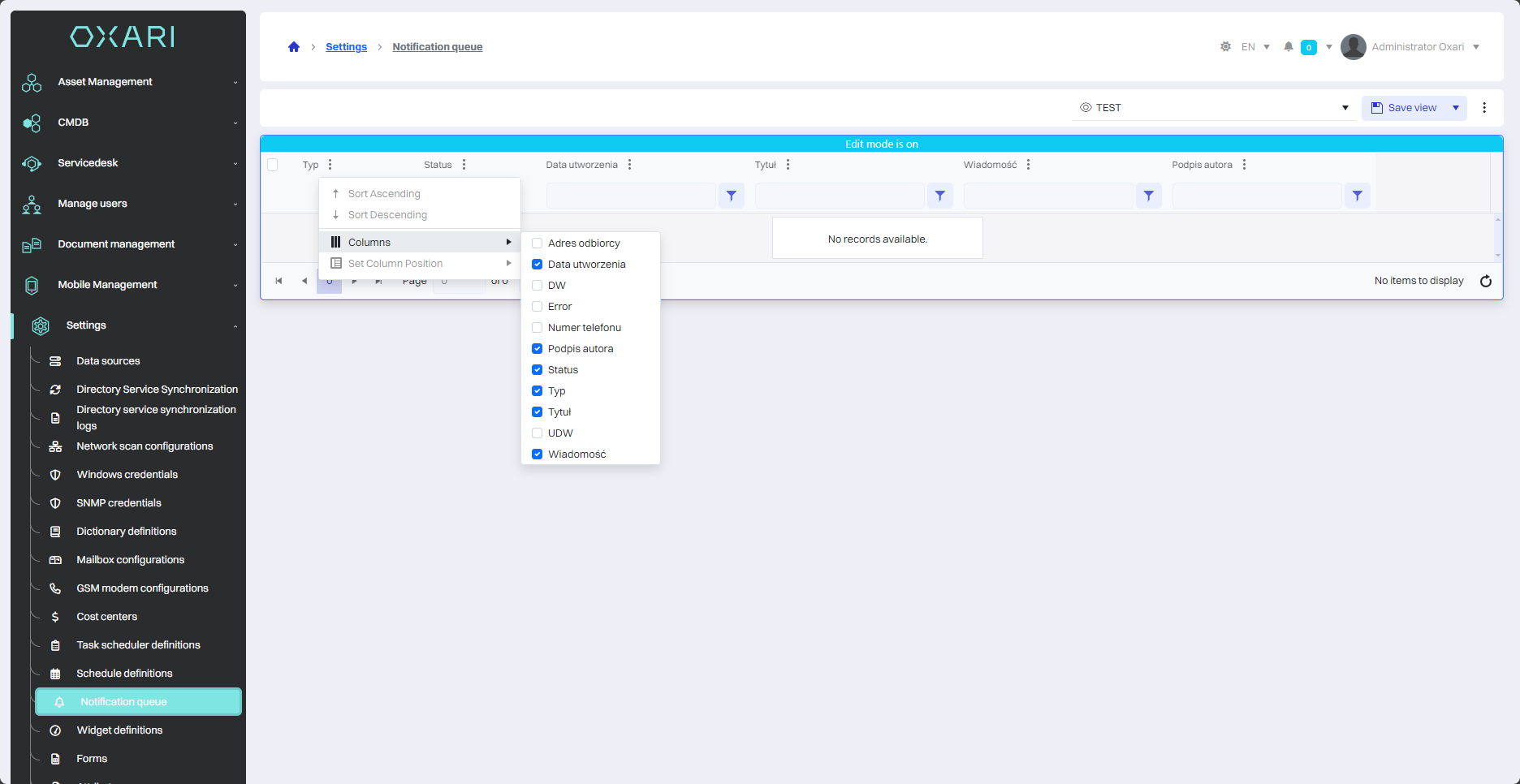Expand the Asset Management sidebar section

point(130,82)
